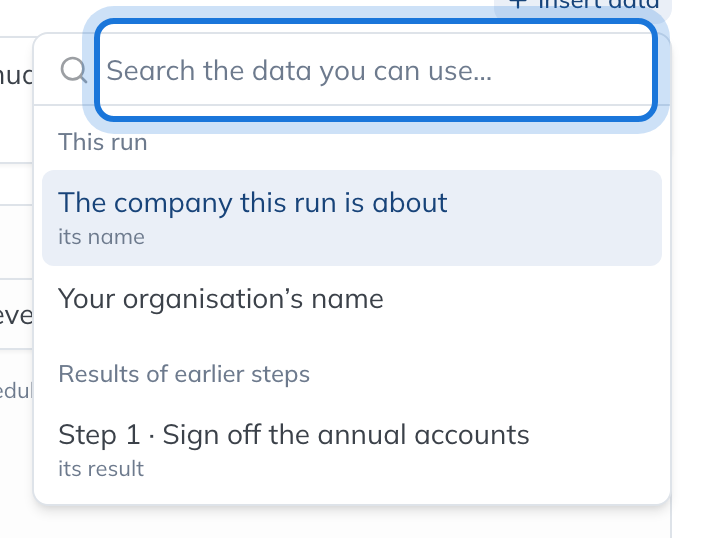
Task: Choose 'Your organisation's name' option
Action: pyautogui.click(x=352, y=299)
